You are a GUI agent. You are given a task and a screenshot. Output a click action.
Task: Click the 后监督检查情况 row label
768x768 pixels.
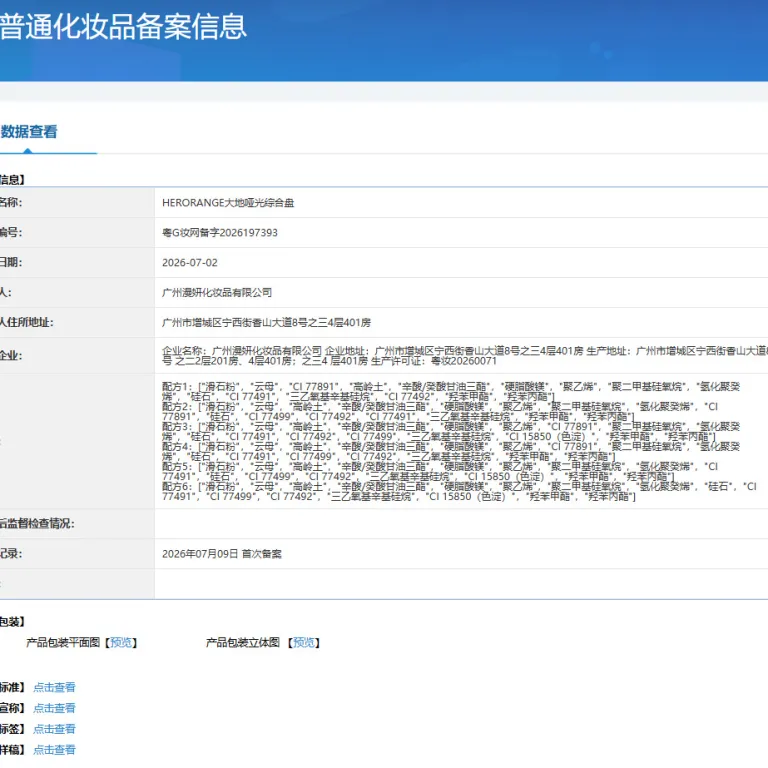pos(37,524)
